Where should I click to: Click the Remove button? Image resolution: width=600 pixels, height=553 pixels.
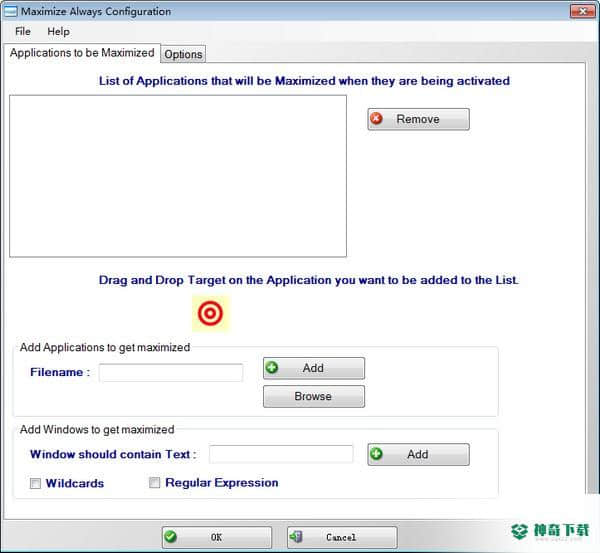click(x=418, y=119)
